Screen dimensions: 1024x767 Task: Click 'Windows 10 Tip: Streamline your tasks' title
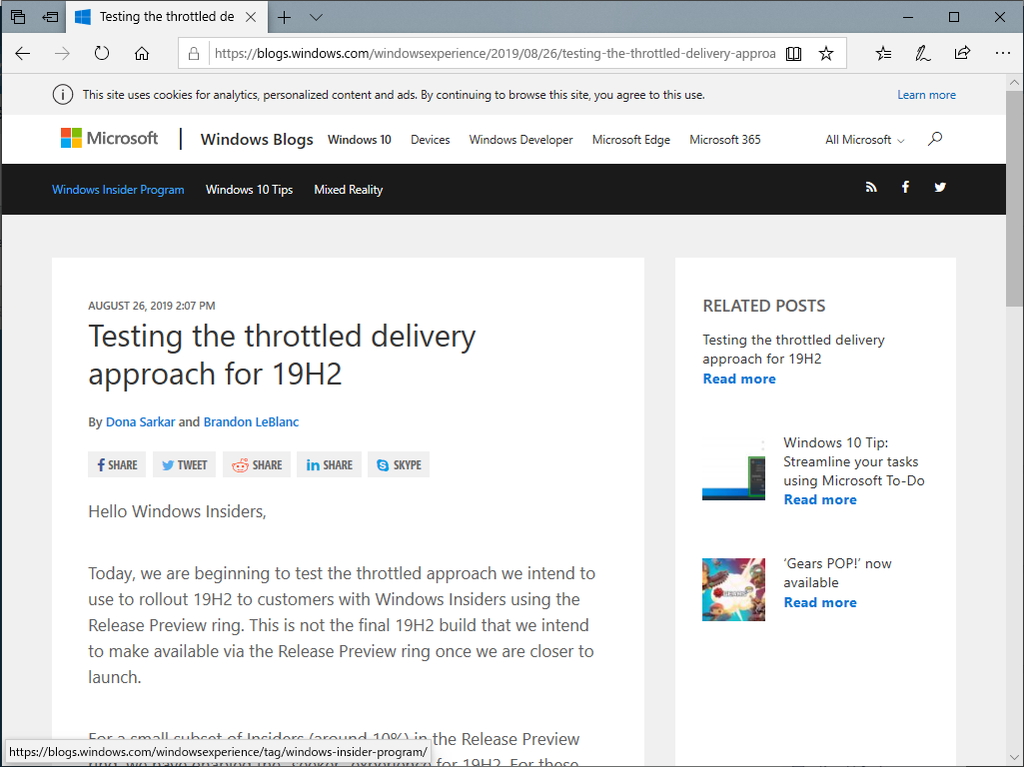(x=854, y=461)
